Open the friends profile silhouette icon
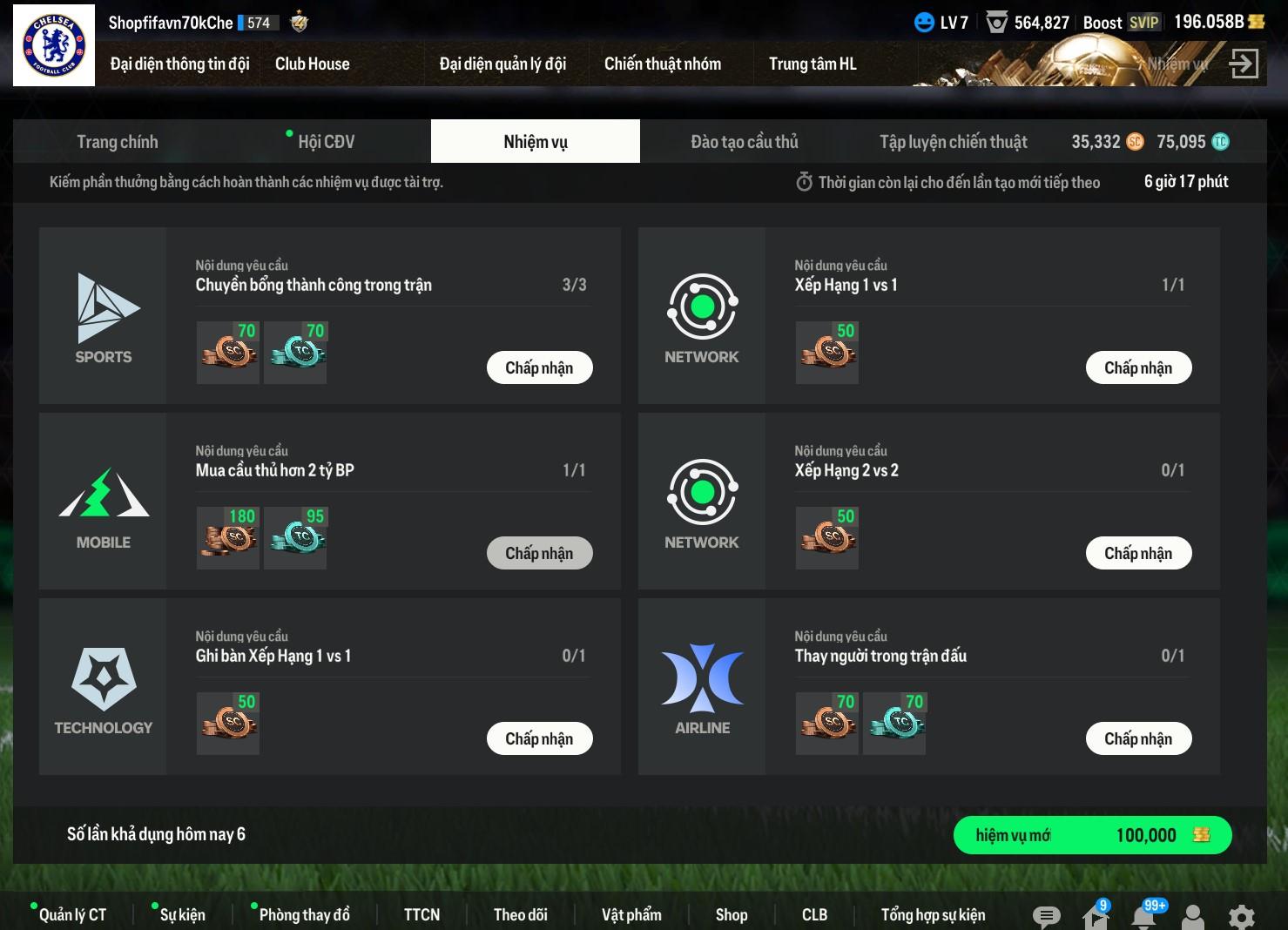 1193,916
